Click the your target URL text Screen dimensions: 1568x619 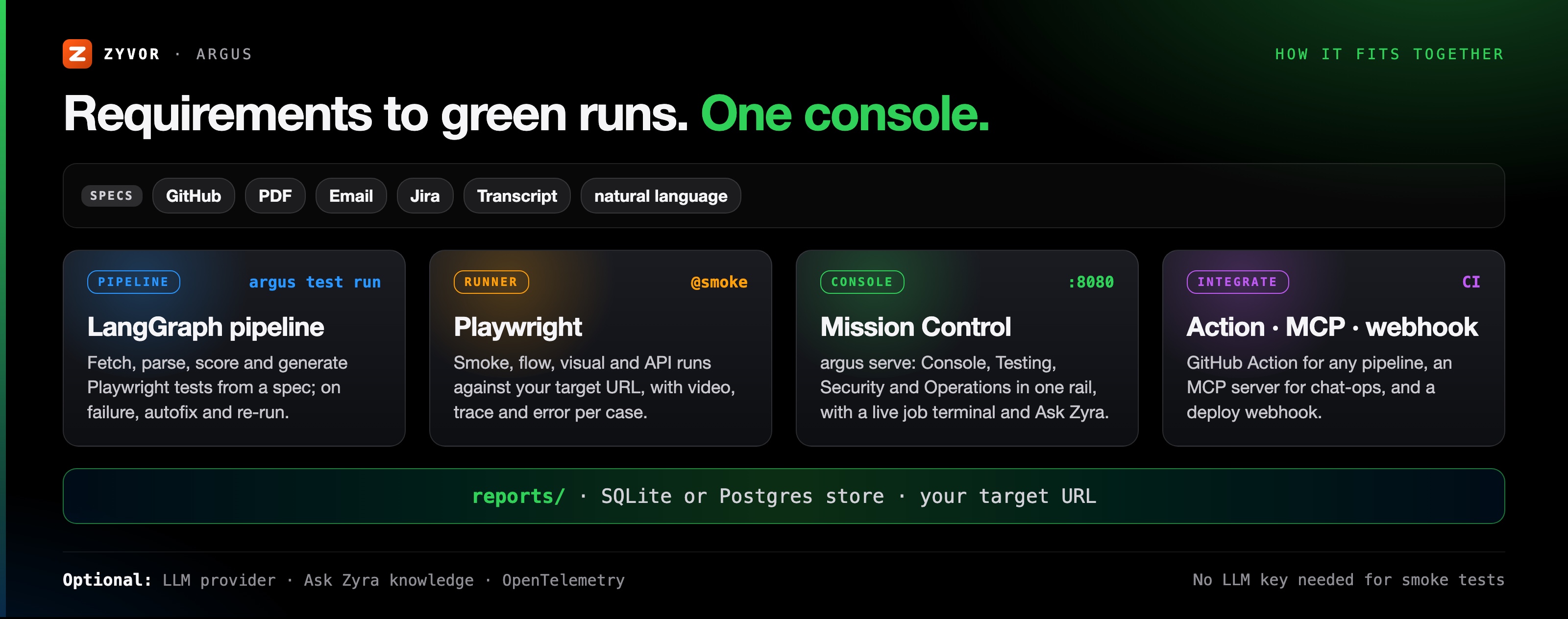1008,496
